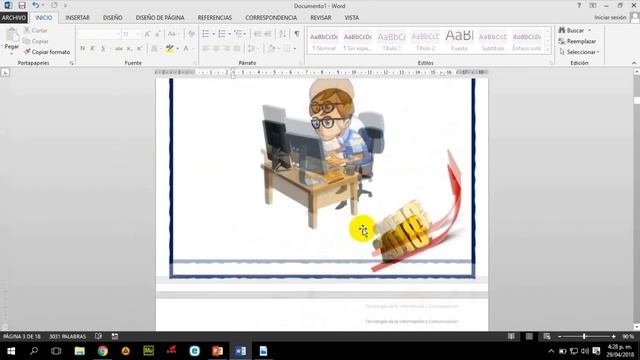Apply subscript formatting
The image size is (640, 360).
click(129, 49)
